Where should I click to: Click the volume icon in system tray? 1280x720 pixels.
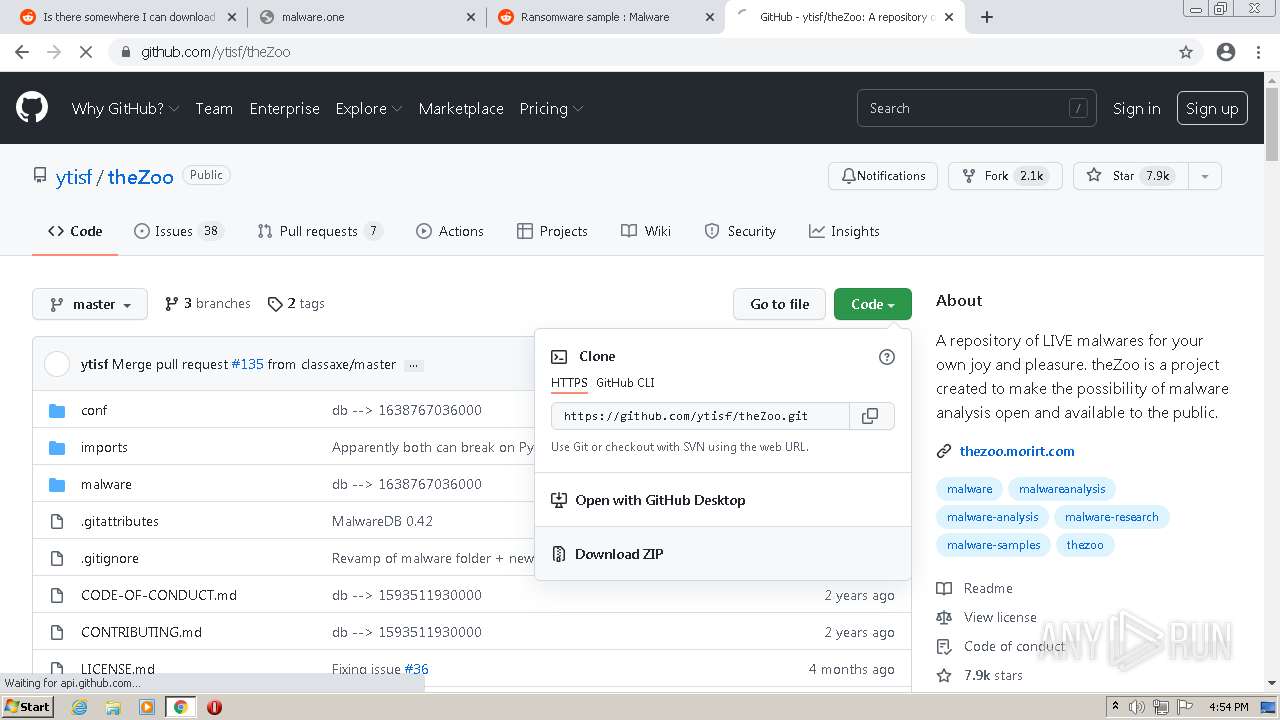1137,707
